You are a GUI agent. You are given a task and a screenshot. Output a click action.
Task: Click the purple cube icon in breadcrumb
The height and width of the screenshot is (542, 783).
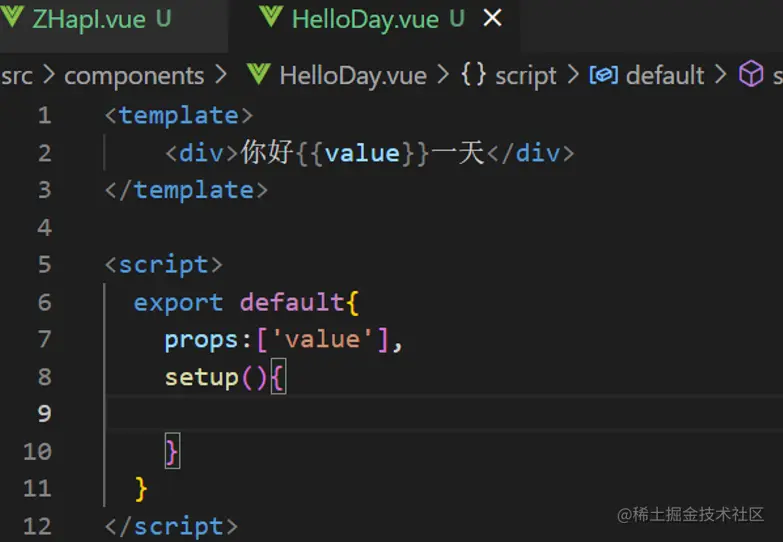pyautogui.click(x=750, y=75)
